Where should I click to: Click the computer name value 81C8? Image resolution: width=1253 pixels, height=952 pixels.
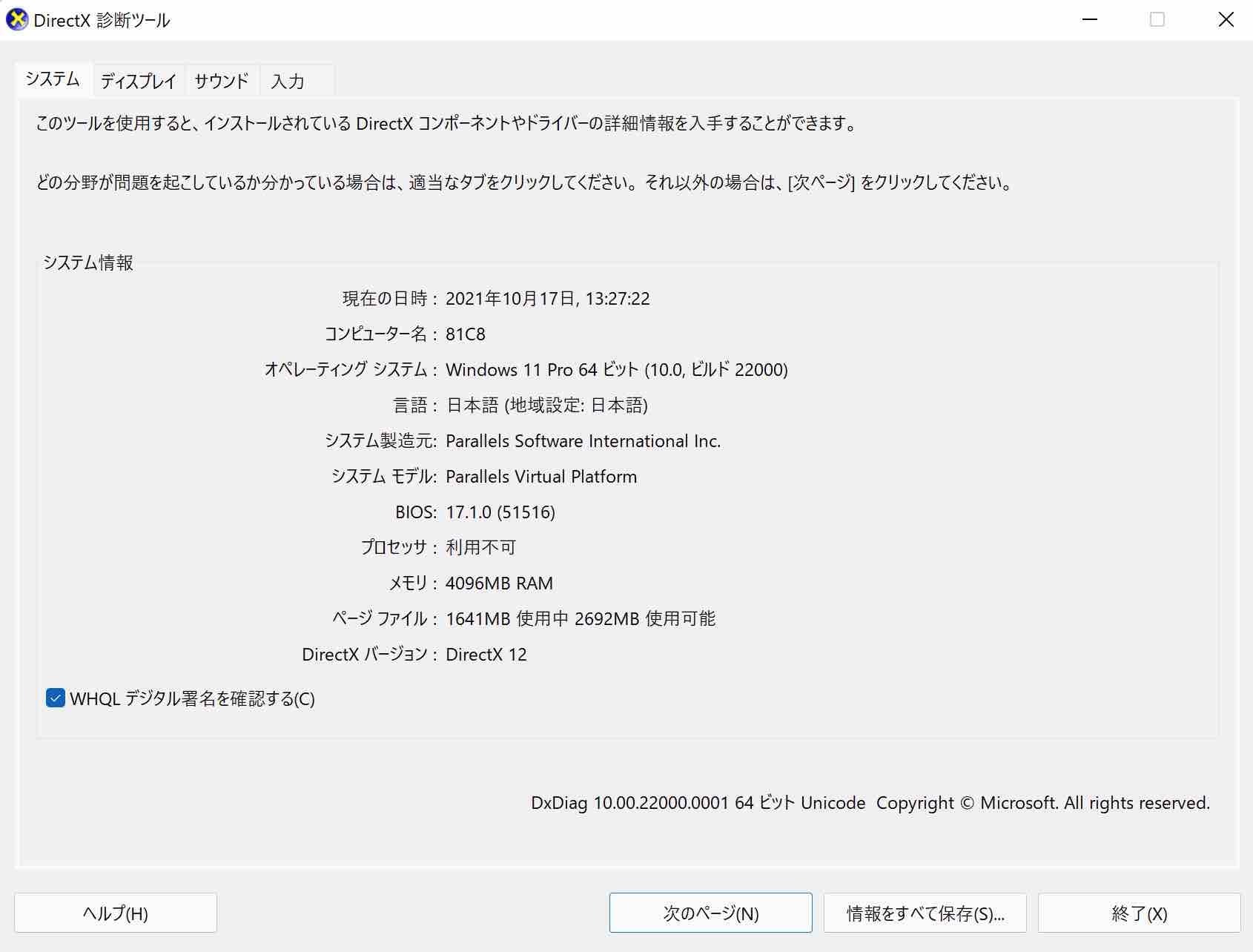point(466,334)
